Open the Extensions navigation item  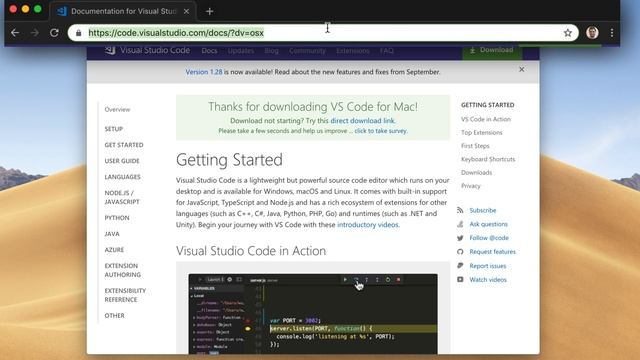coord(353,51)
